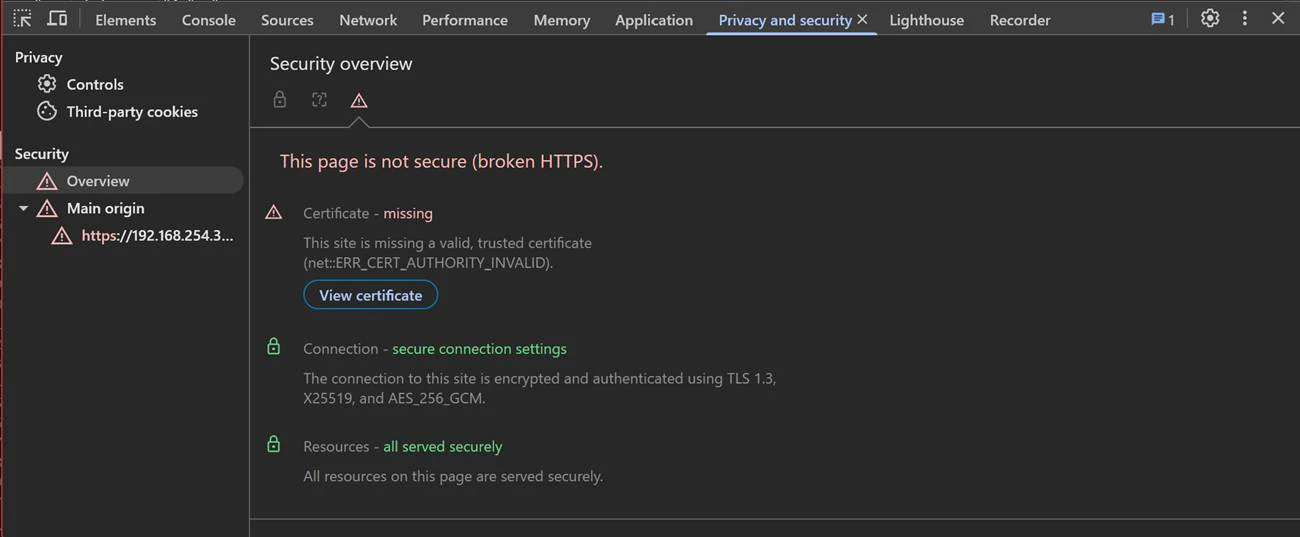The width and height of the screenshot is (1300, 537).
Task: Select the Privacy and security tab
Action: 785,20
